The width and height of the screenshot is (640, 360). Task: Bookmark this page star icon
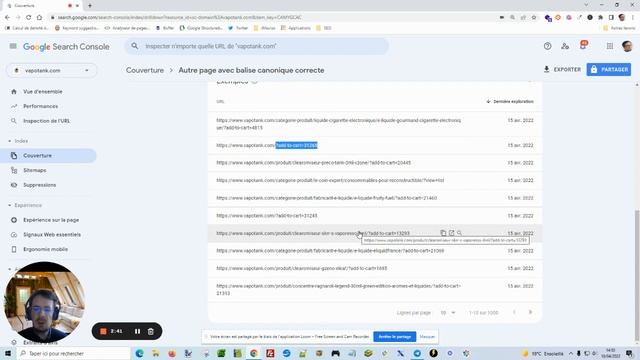coord(533,18)
